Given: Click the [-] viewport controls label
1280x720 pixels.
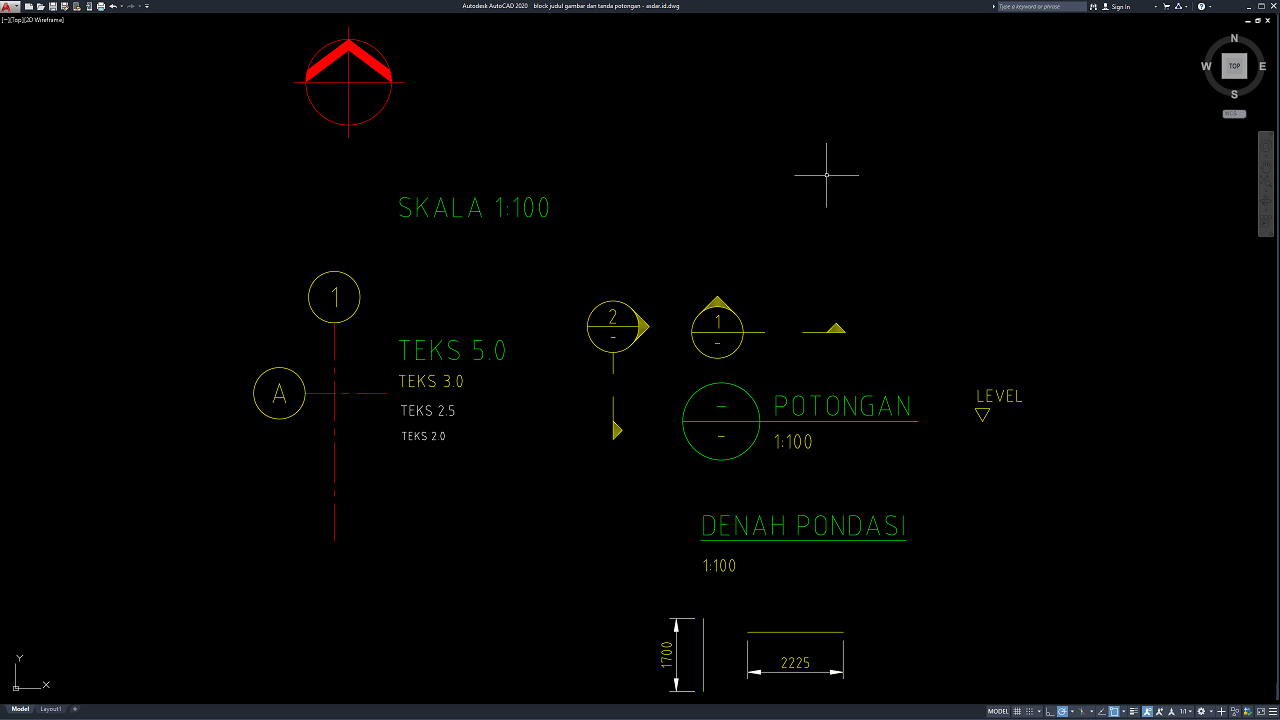Looking at the screenshot, I should (5, 20).
